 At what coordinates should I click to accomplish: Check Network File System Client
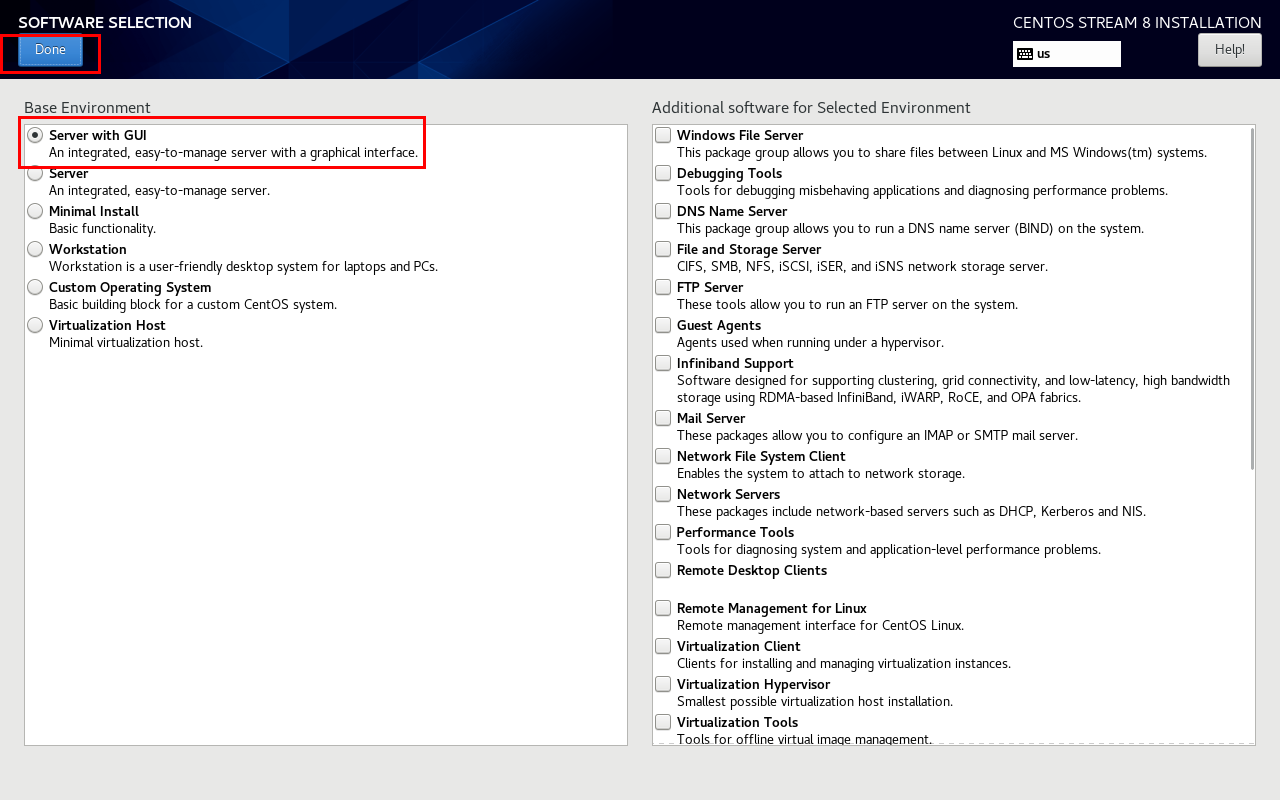click(x=663, y=456)
